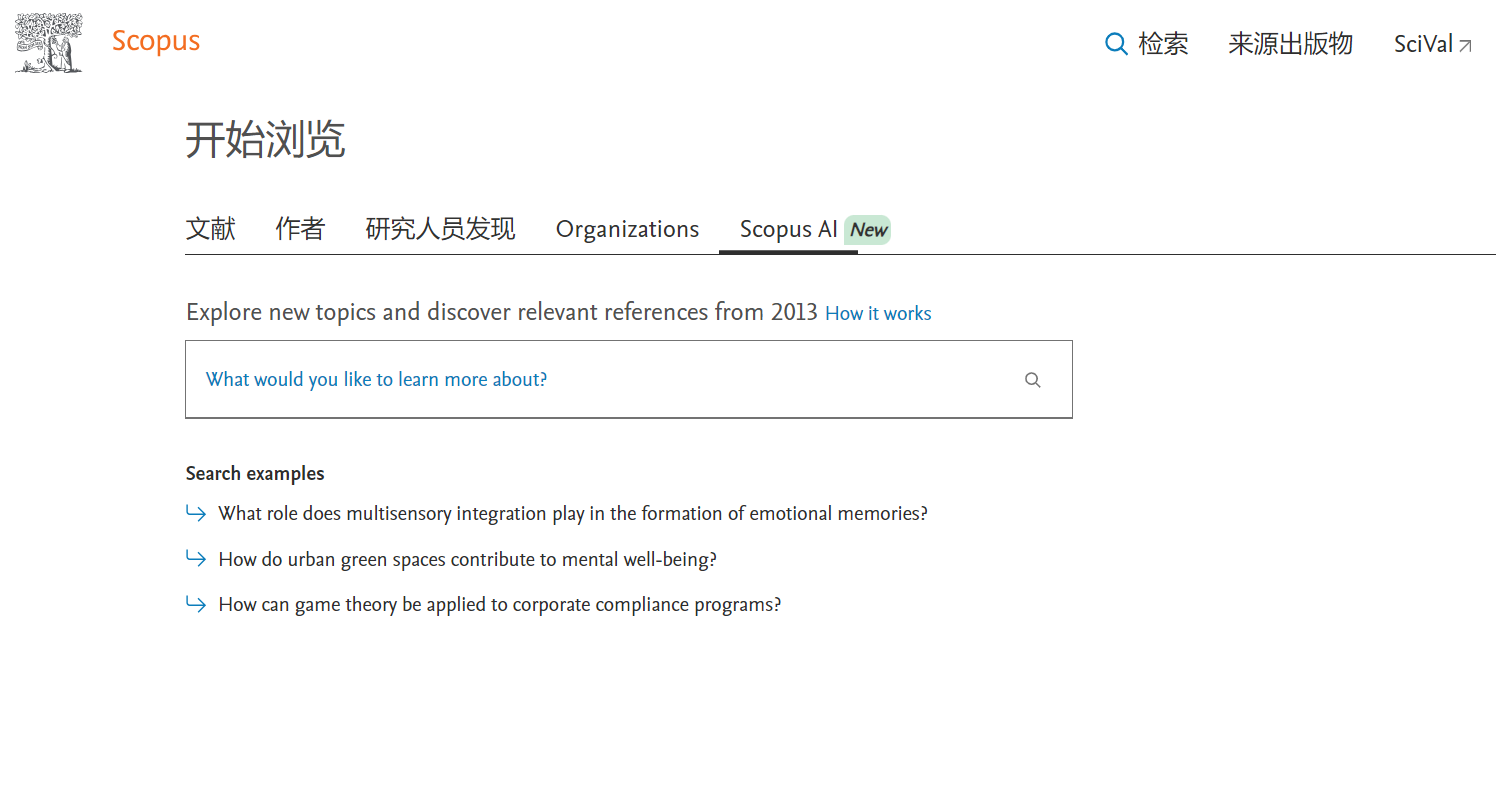
Task: Focus the 'What would you like to learn more about?' field
Action: click(x=600, y=379)
